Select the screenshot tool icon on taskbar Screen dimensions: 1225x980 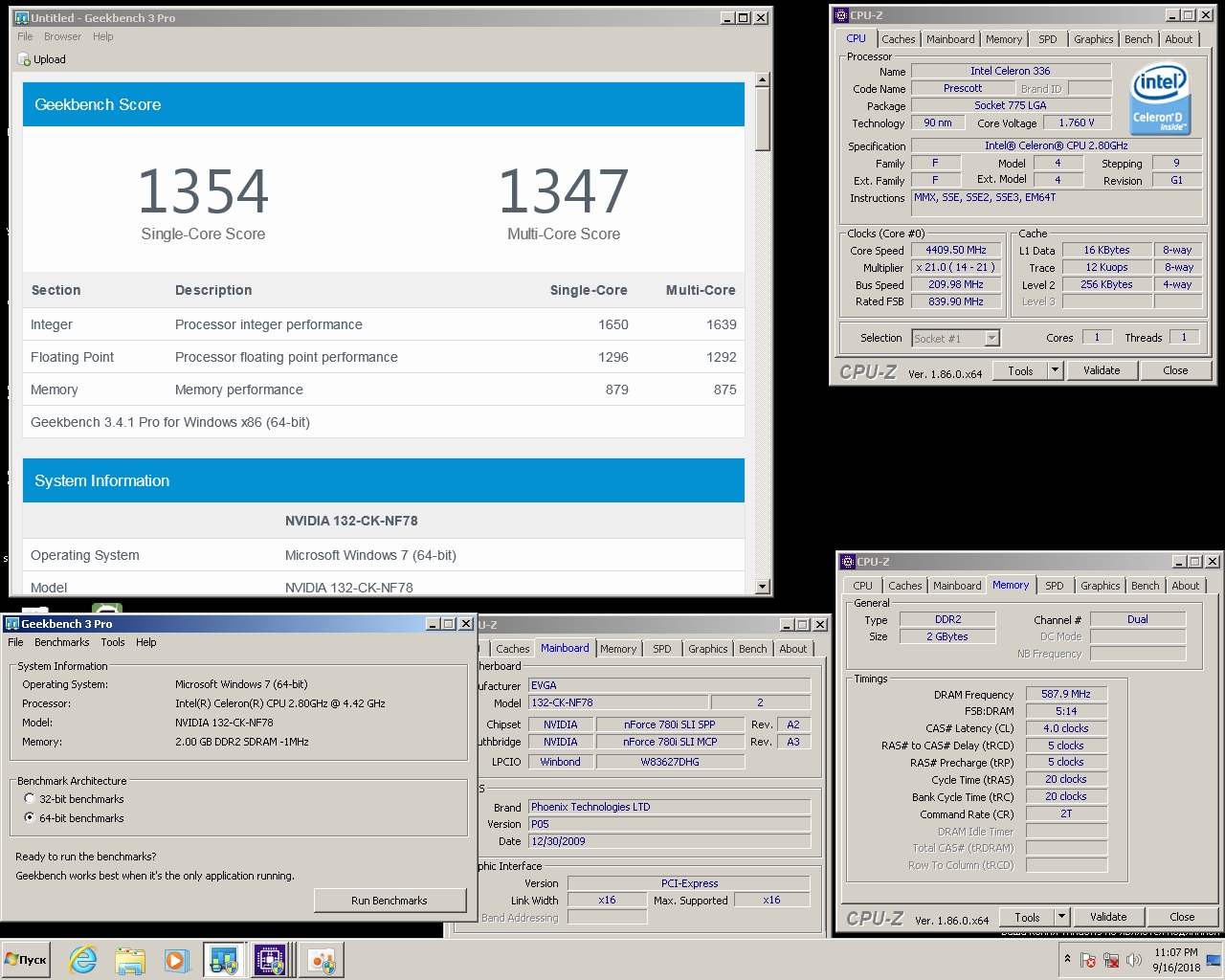pos(322,960)
